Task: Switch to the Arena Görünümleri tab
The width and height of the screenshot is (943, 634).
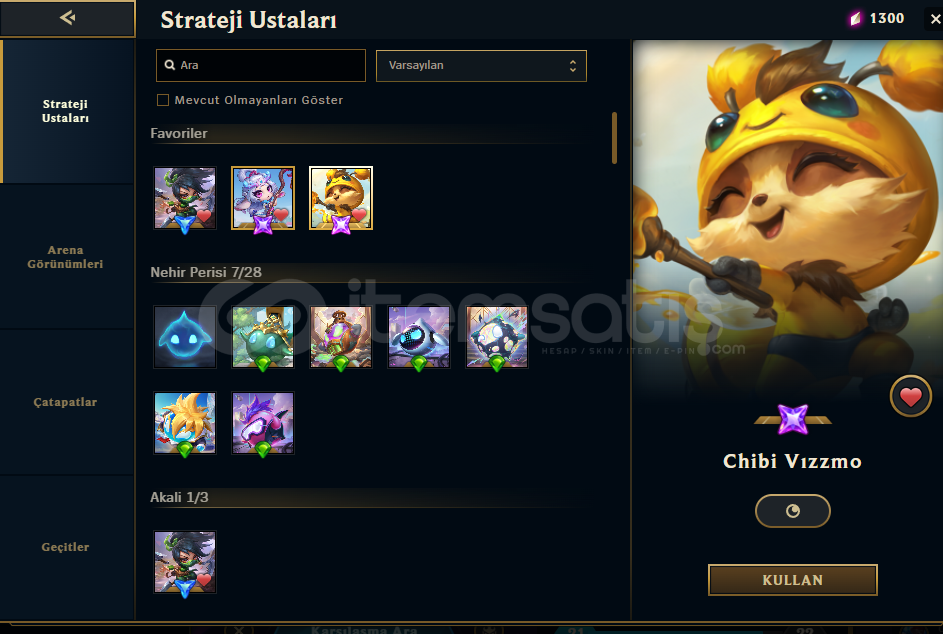Action: click(x=66, y=257)
